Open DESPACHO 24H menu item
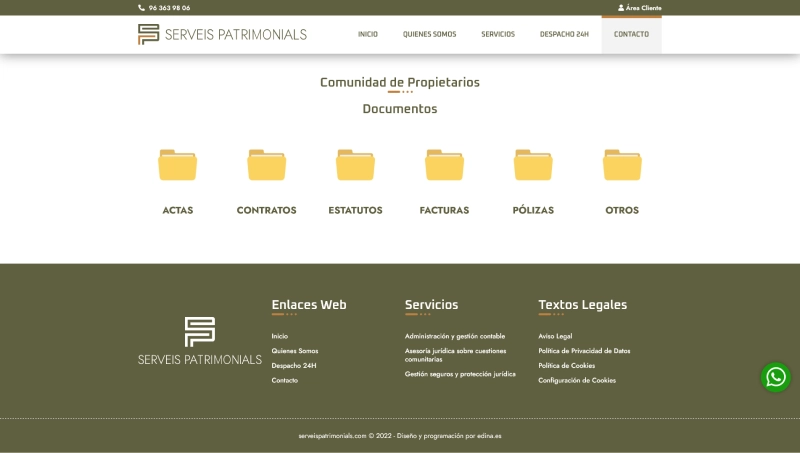Screen dimensions: 800x453 [564, 34]
